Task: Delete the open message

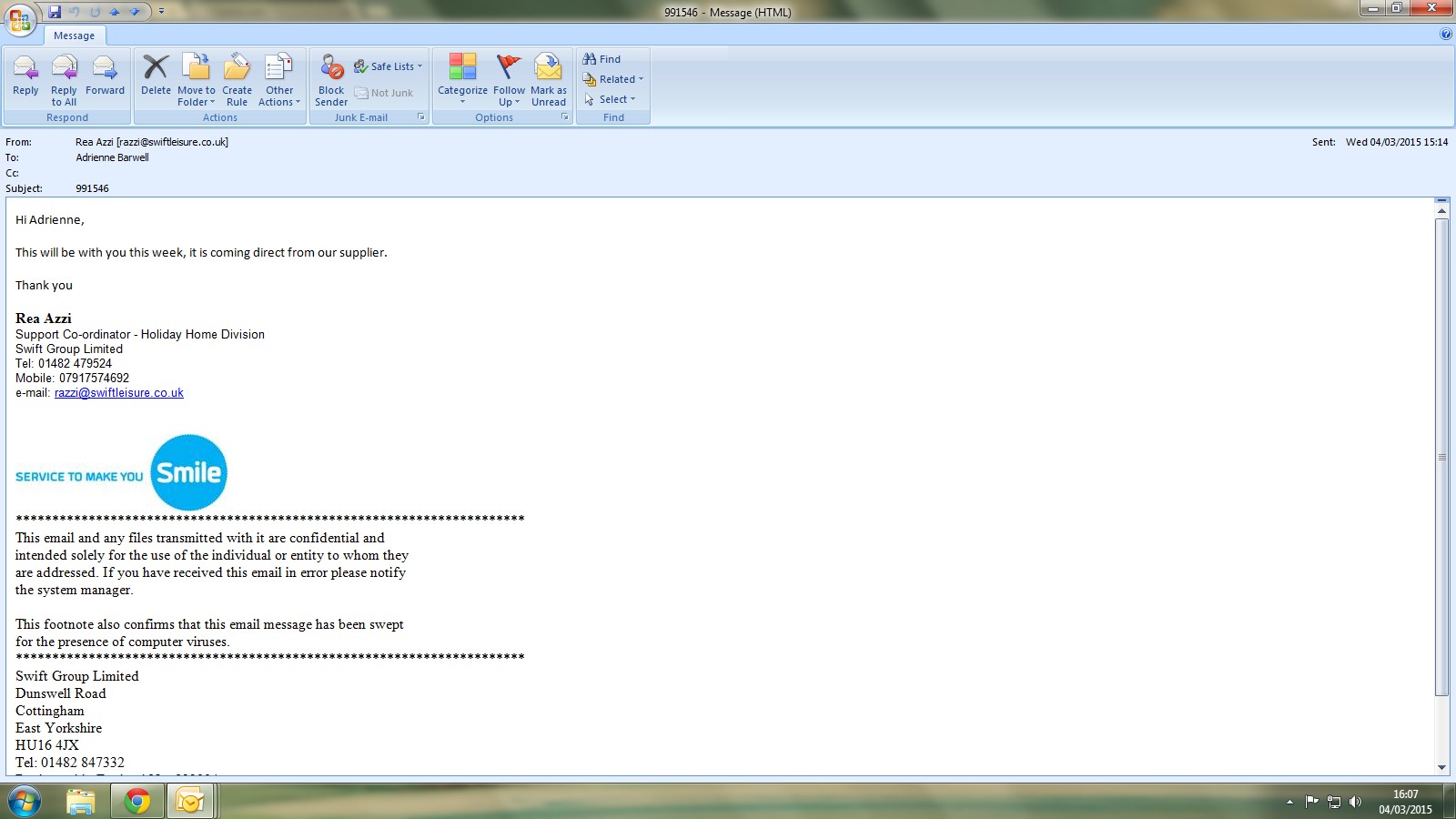Action: click(156, 75)
